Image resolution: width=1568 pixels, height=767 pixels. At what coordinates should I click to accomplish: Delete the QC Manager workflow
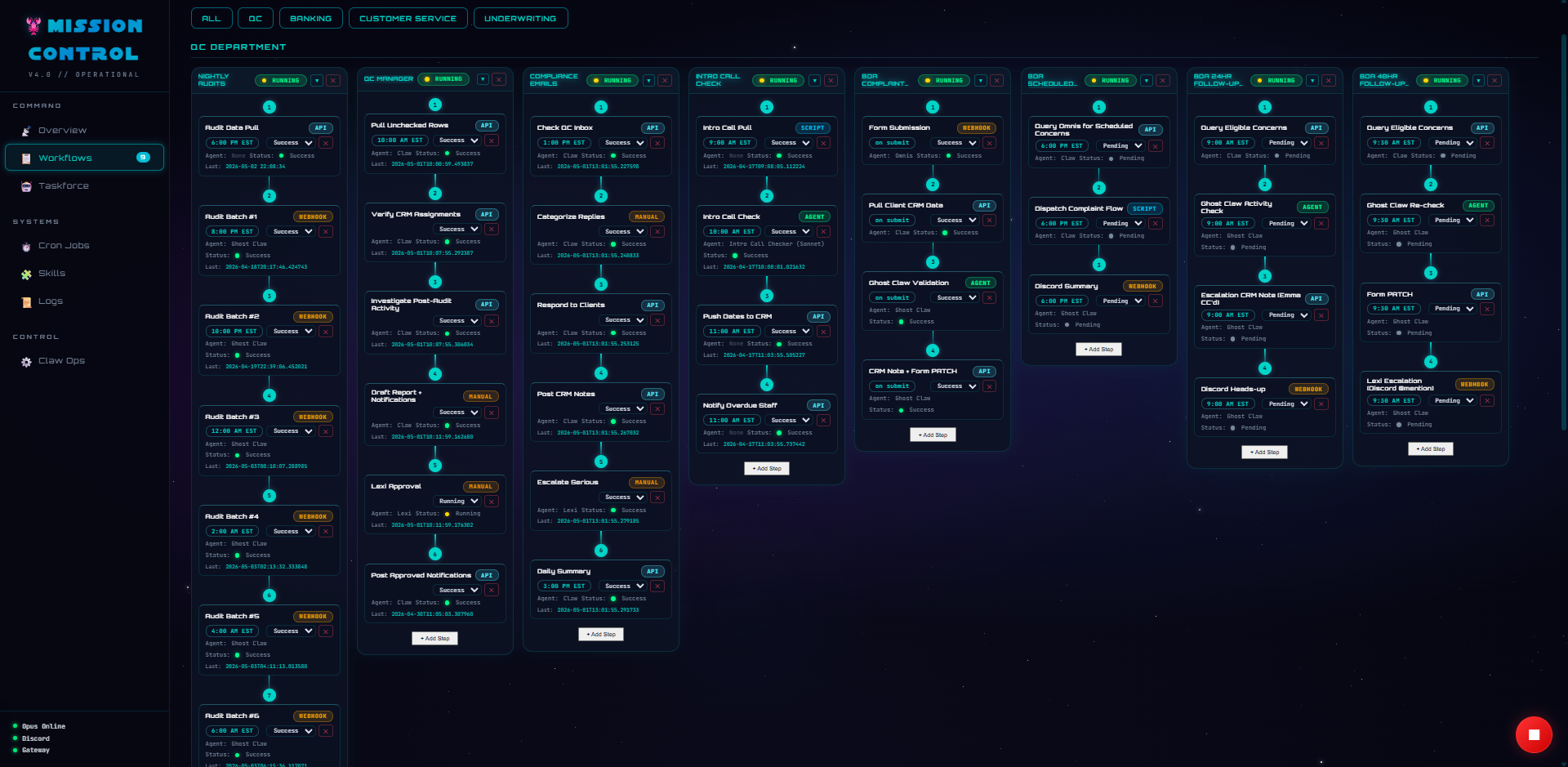click(499, 79)
